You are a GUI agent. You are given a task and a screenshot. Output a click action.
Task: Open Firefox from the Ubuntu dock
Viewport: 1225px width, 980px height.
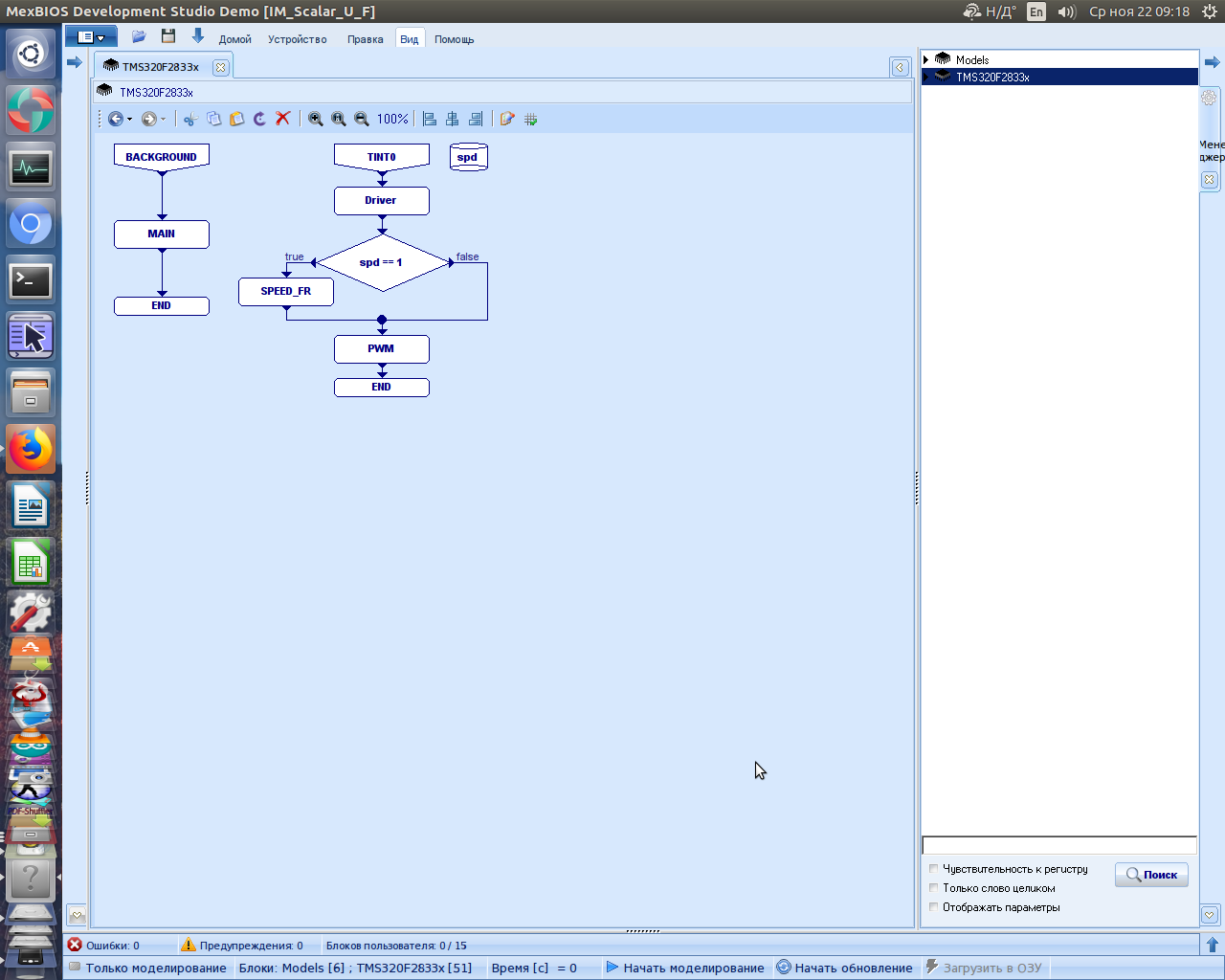[x=31, y=449]
